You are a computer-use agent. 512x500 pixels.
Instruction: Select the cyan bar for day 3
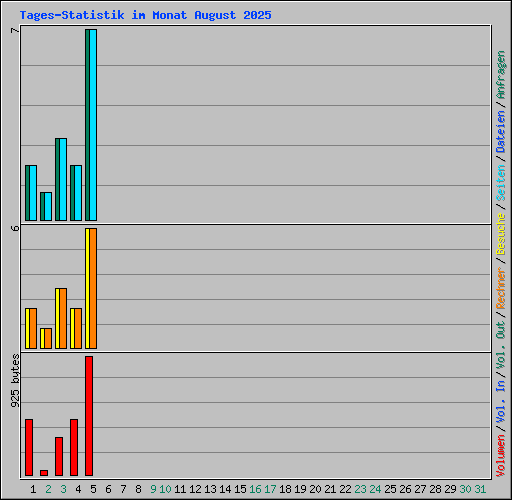coord(63,179)
